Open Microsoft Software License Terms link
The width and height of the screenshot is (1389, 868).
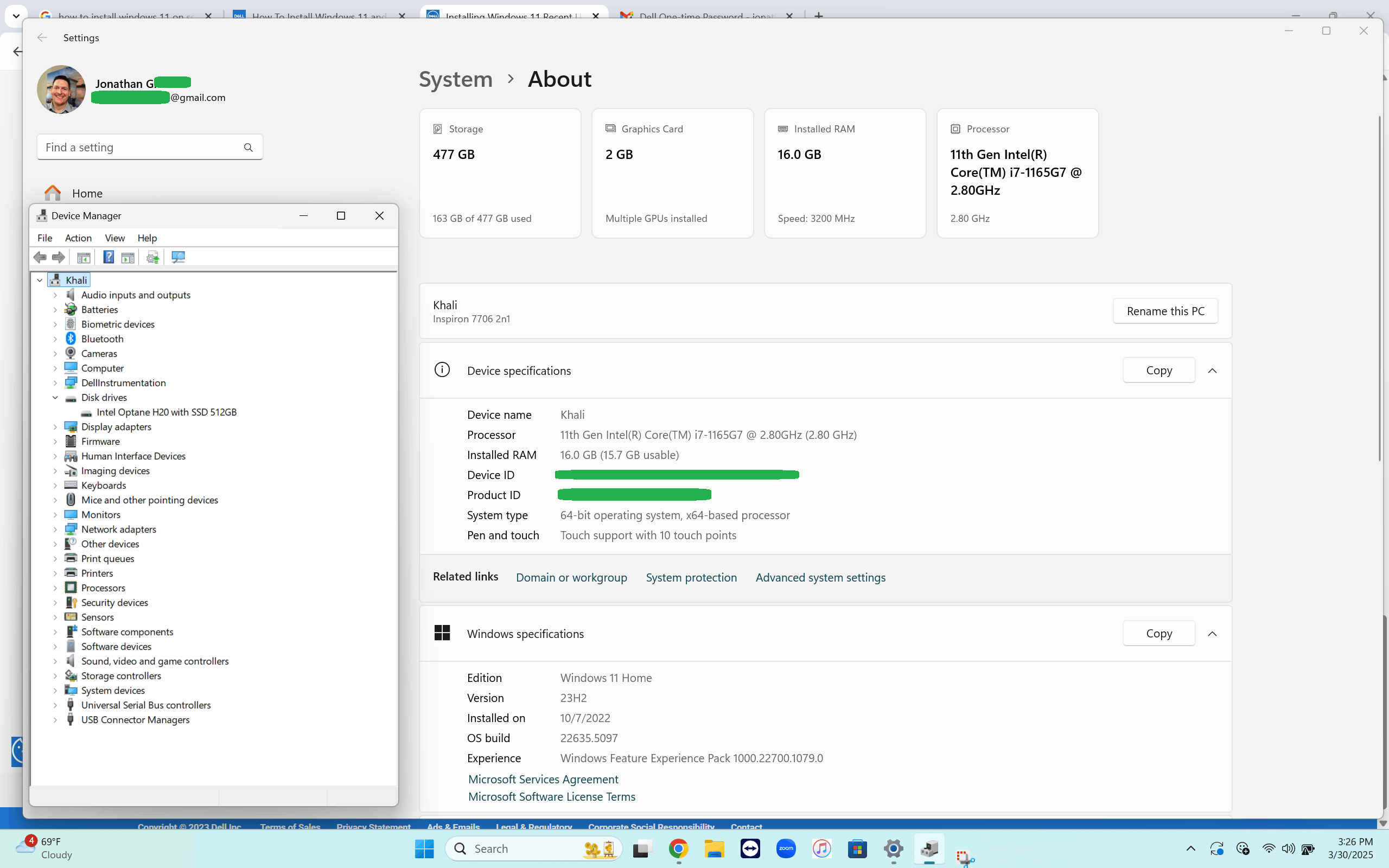click(x=552, y=797)
